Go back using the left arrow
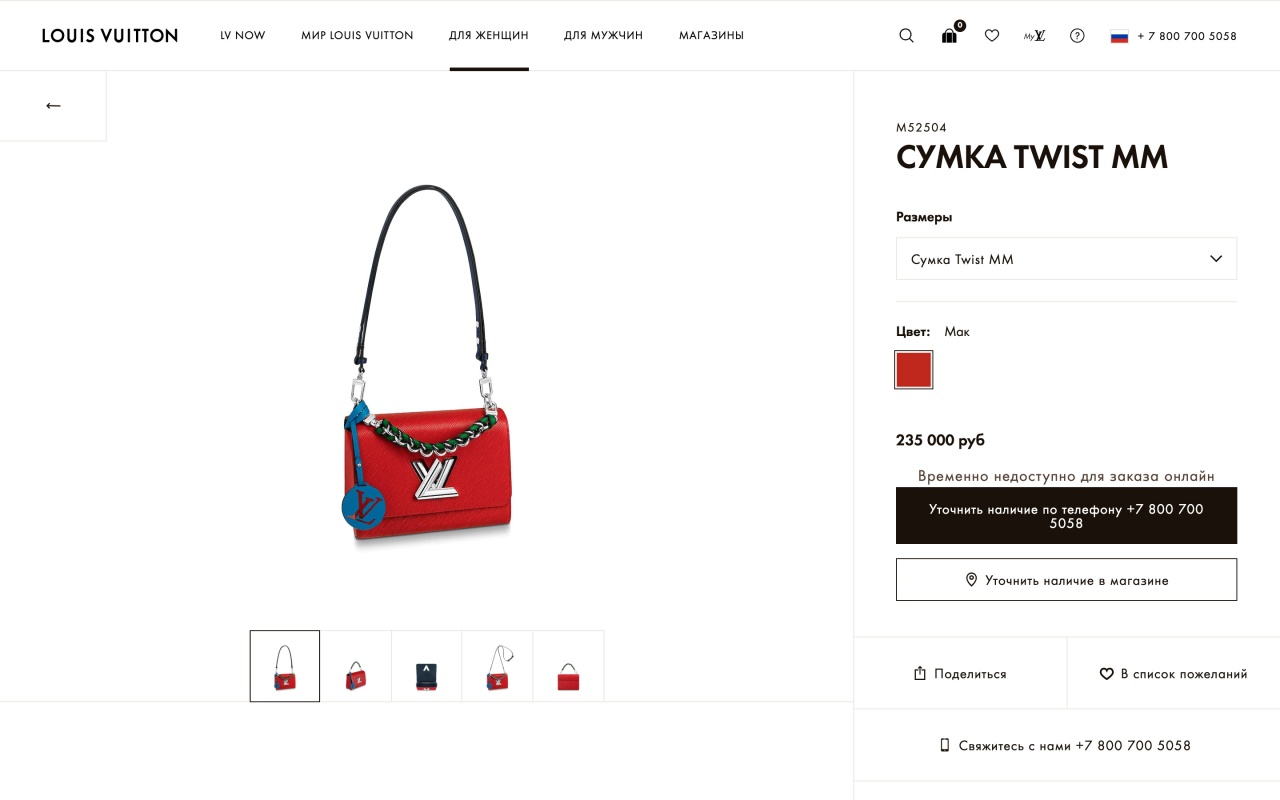The height and width of the screenshot is (800, 1280). (x=53, y=105)
